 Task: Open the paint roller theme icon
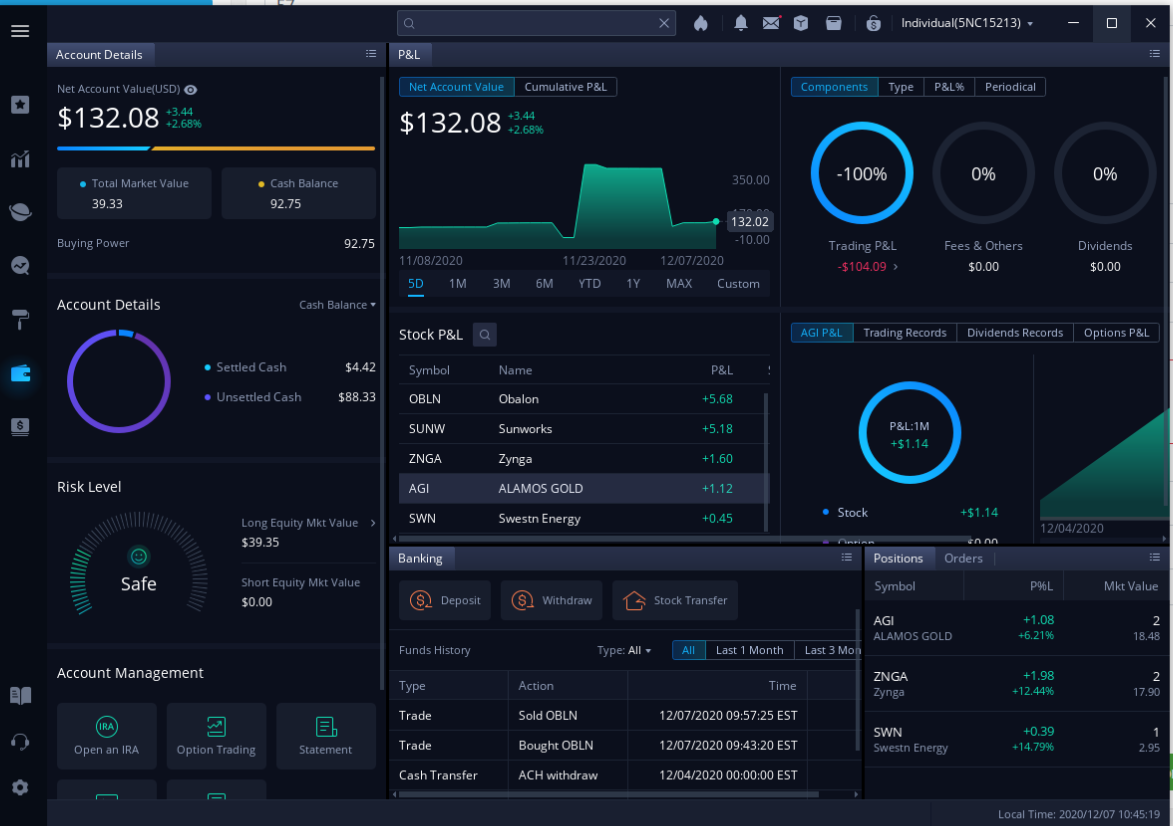coord(20,320)
